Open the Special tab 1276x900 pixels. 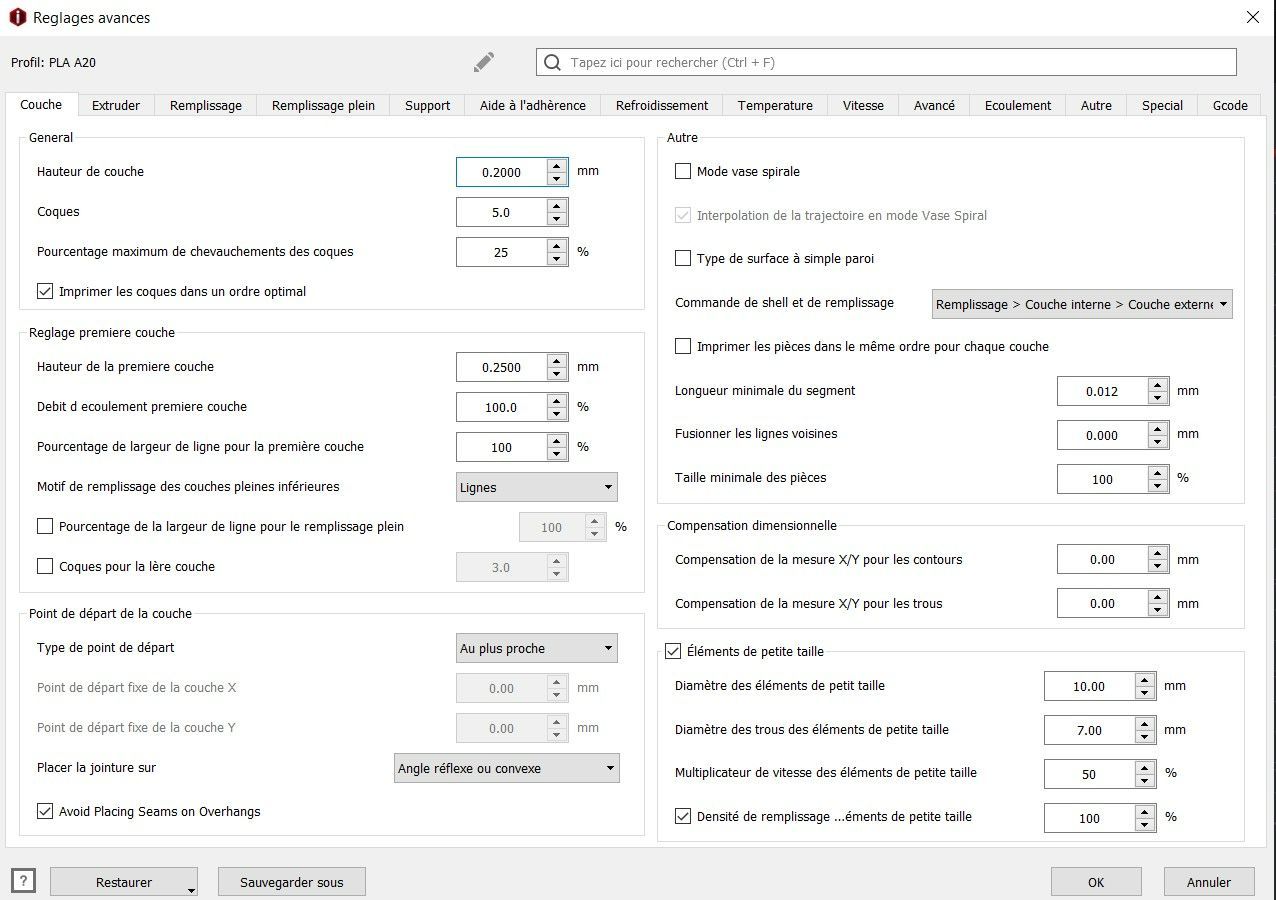1162,105
